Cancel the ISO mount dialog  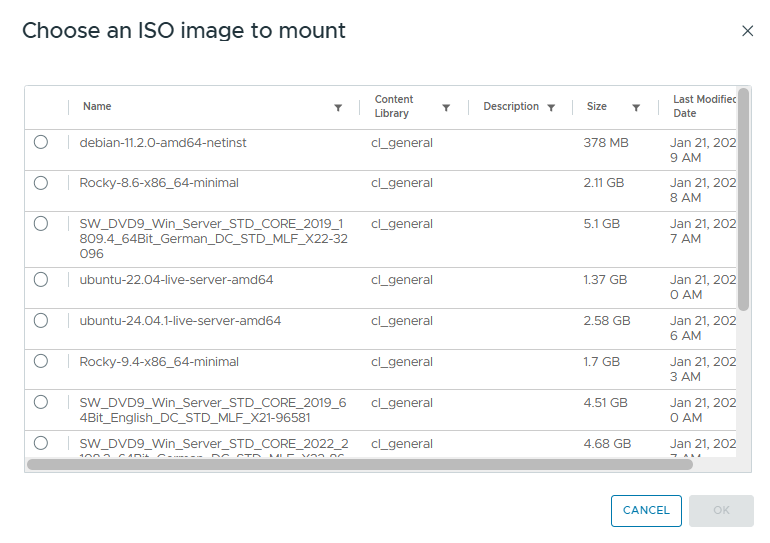[646, 511]
